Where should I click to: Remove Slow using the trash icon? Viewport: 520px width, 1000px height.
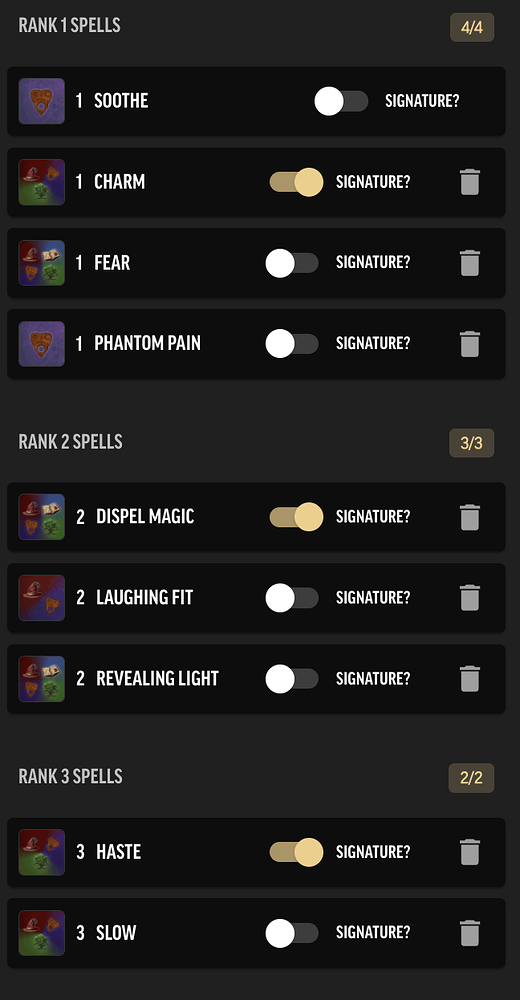point(470,933)
